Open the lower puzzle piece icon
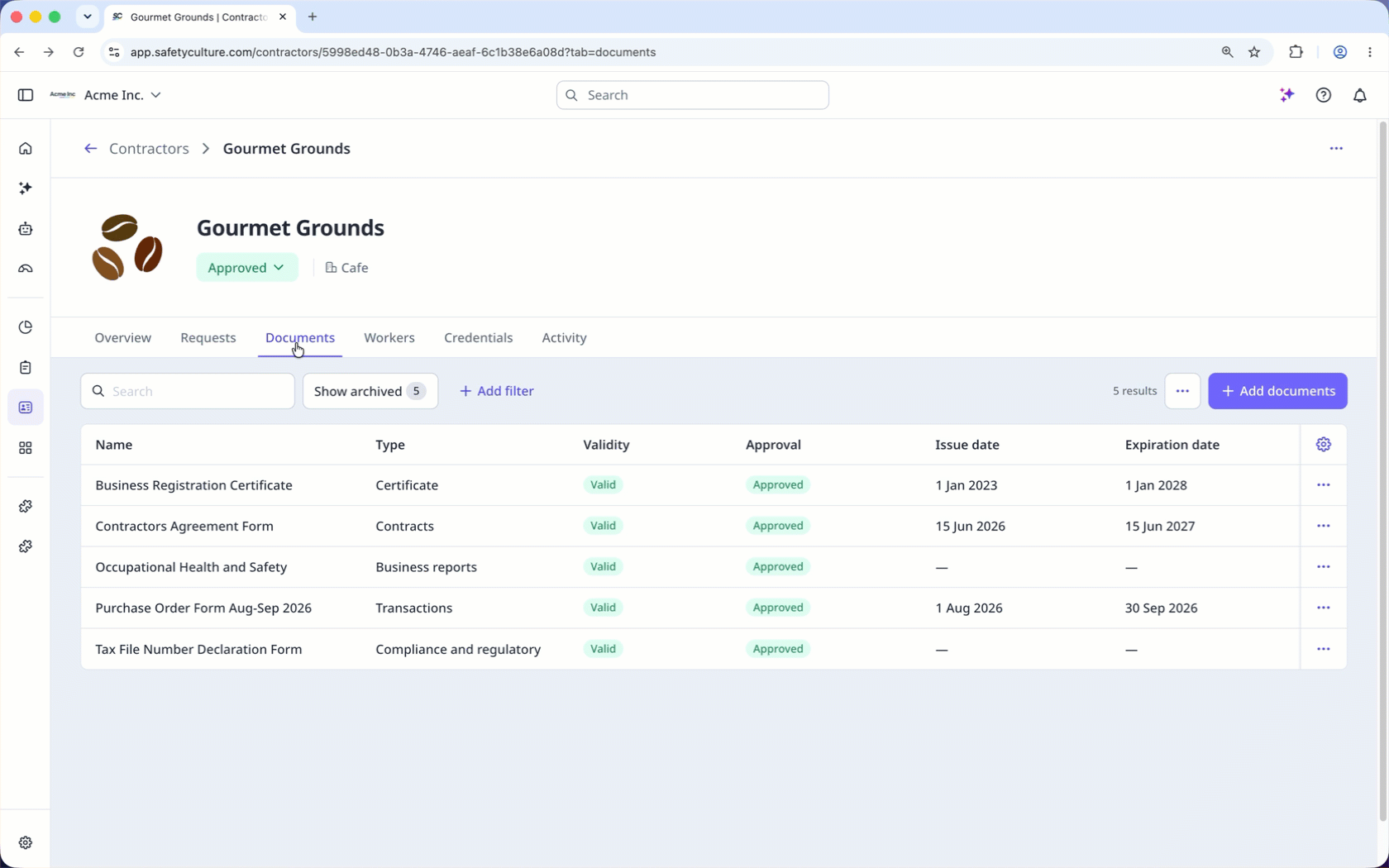Image resolution: width=1389 pixels, height=868 pixels. point(26,546)
